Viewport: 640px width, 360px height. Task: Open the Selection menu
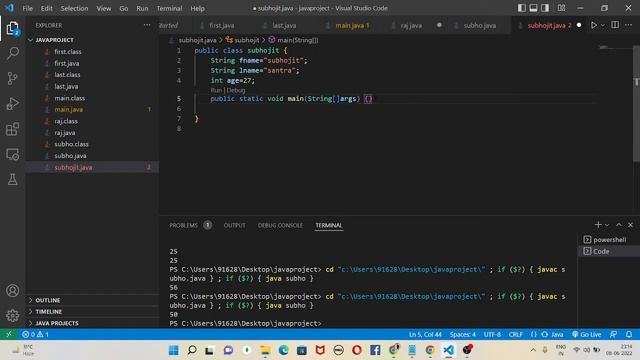point(74,8)
